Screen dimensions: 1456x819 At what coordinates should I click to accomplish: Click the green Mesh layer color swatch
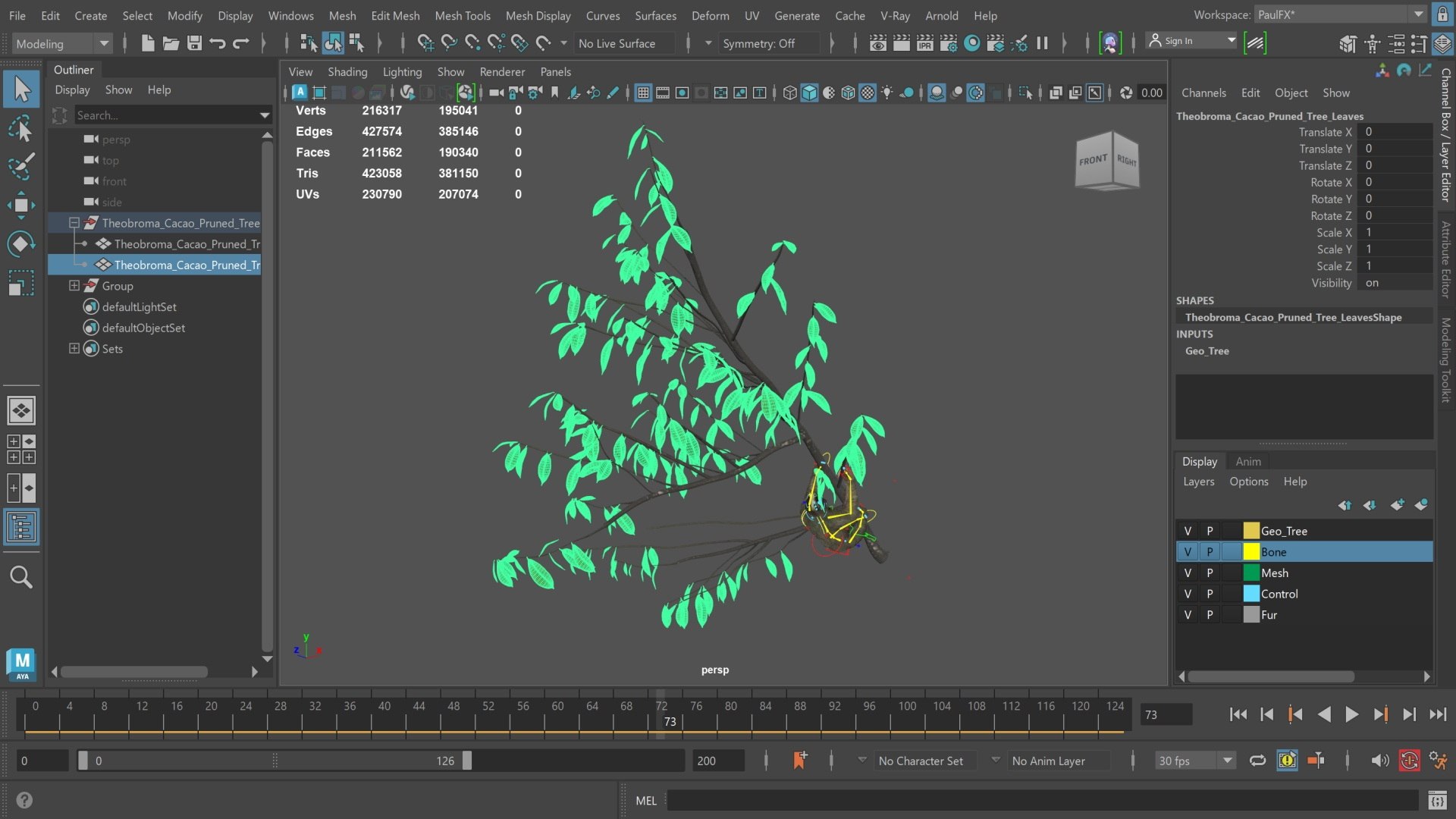[x=1251, y=573]
